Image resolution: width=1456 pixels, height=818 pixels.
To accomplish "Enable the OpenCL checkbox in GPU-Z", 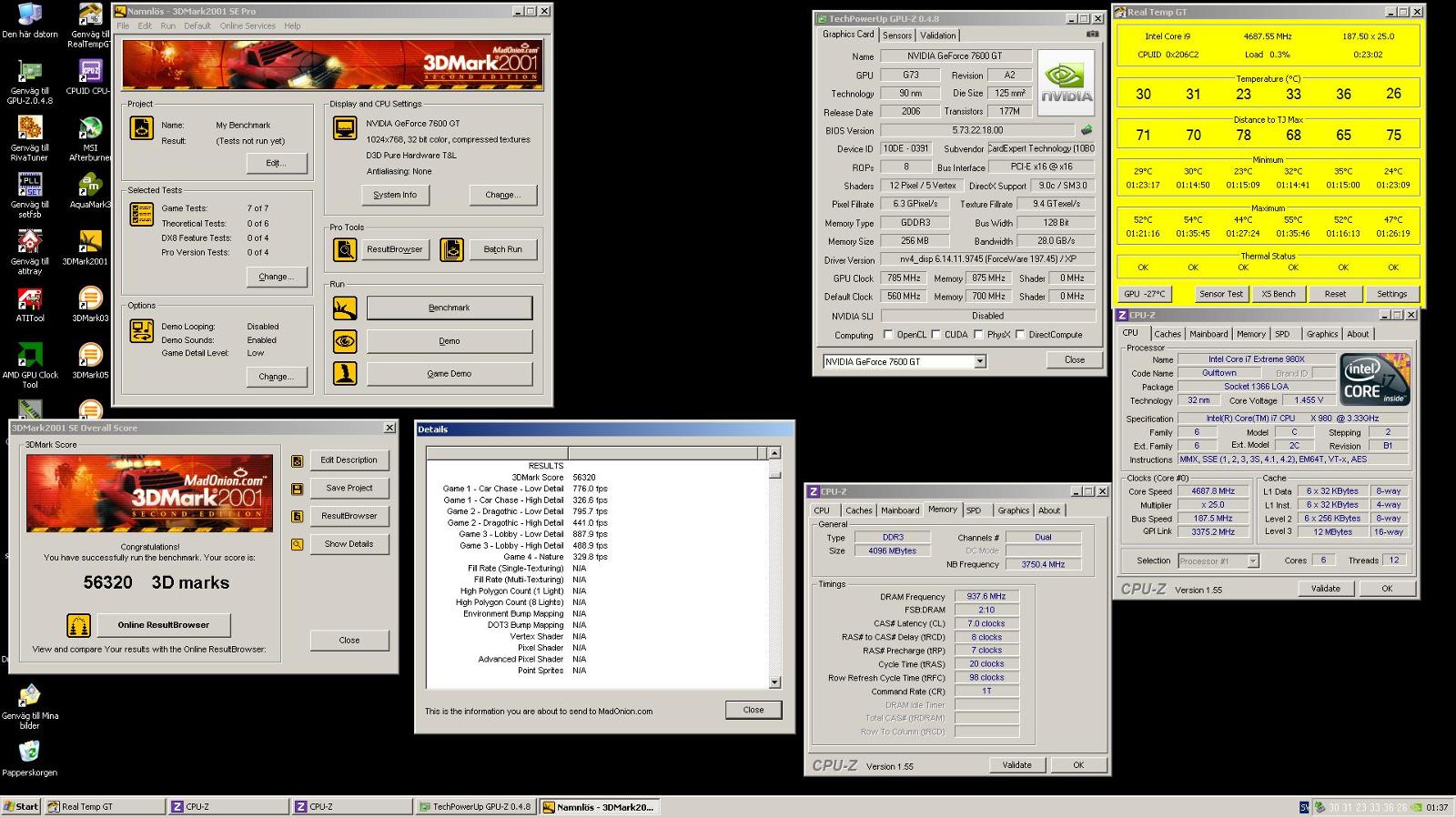I will pos(888,335).
